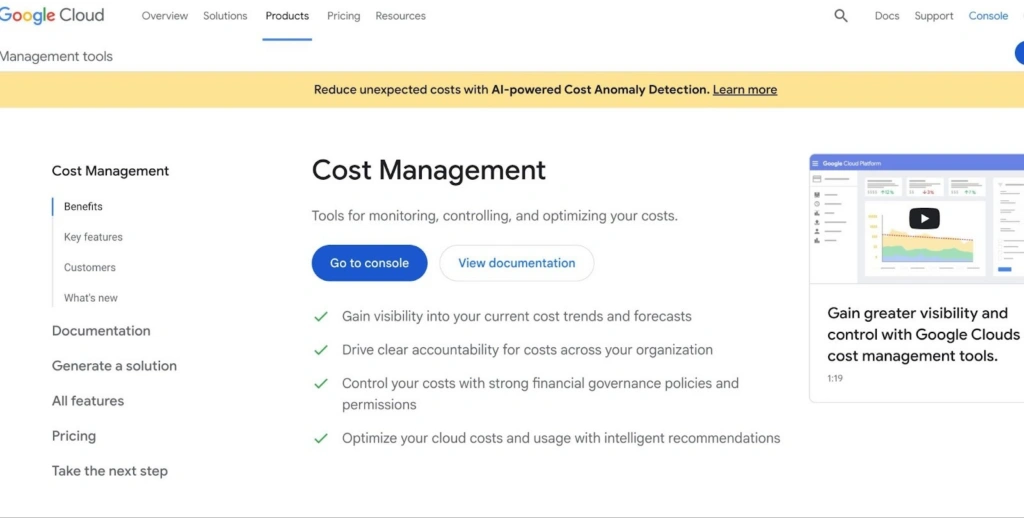Open the Solutions menu
The width and height of the screenshot is (1024, 518).
pyautogui.click(x=226, y=16)
